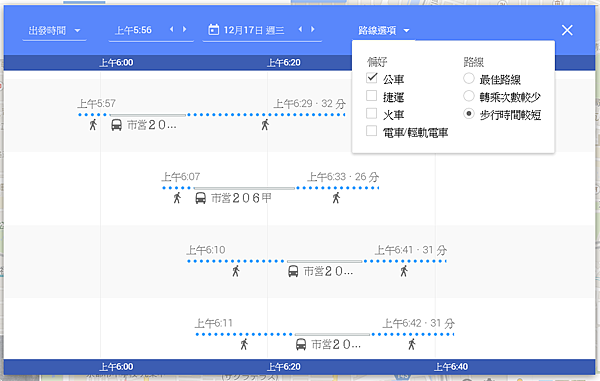Image resolution: width=600 pixels, height=381 pixels.
Task: Click first walking icon in 上午5:57 route
Action: tap(93, 125)
